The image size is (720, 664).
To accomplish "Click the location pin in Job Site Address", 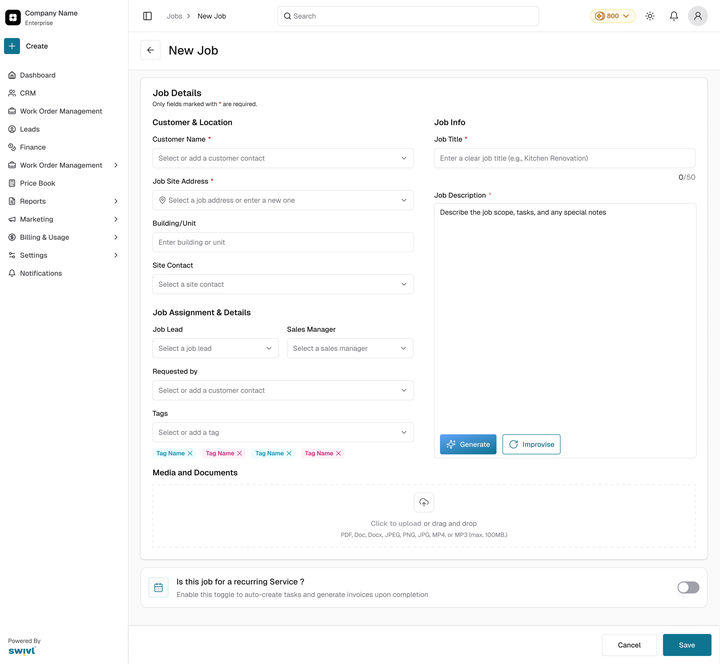I will pyautogui.click(x=162, y=200).
